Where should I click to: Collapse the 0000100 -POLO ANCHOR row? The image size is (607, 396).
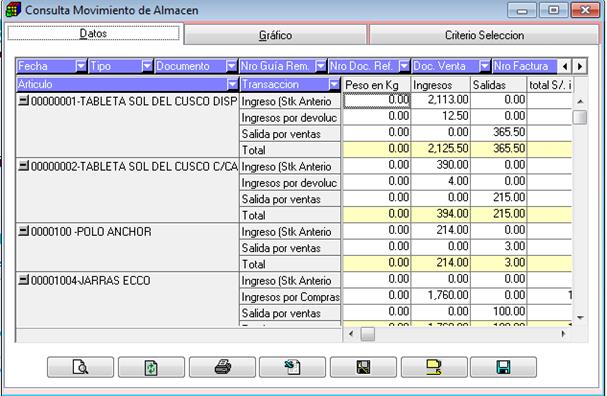click(x=24, y=231)
